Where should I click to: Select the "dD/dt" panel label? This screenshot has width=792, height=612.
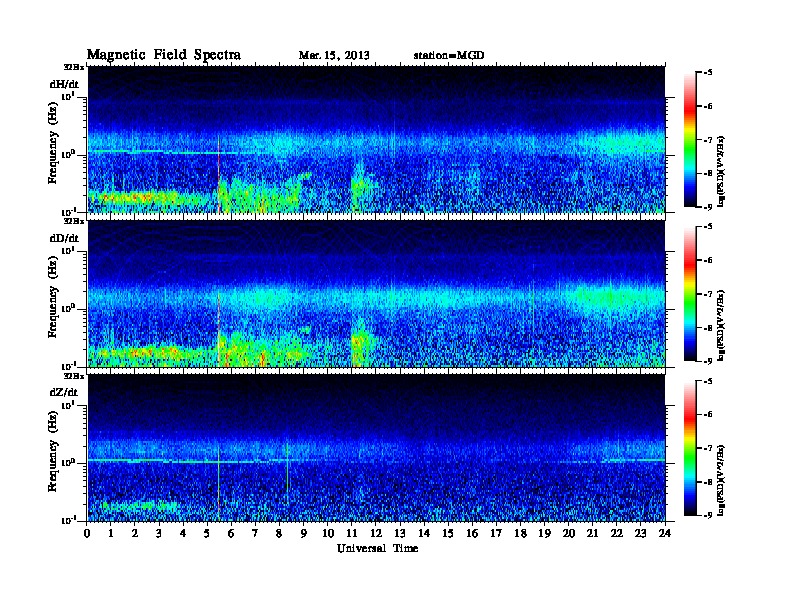tap(64, 238)
